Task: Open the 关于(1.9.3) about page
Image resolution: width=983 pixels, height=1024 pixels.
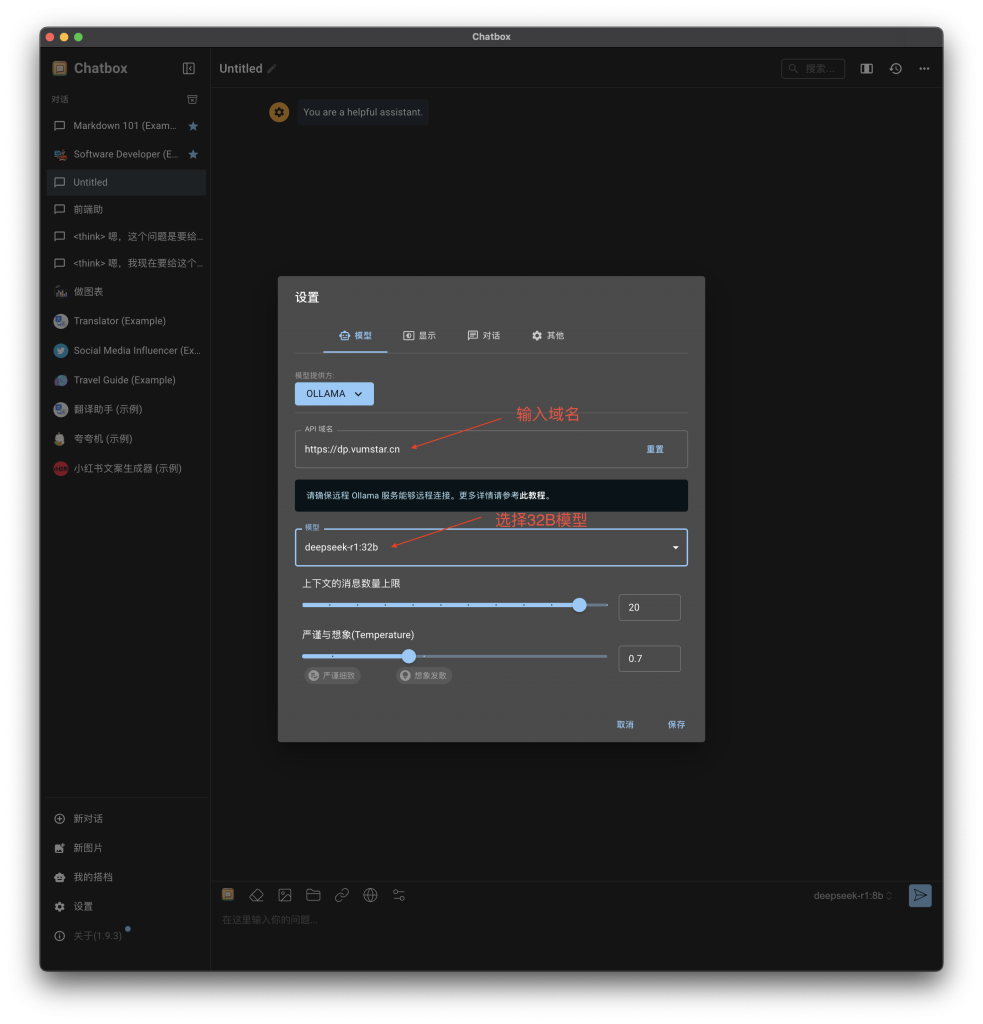Action: click(127, 936)
